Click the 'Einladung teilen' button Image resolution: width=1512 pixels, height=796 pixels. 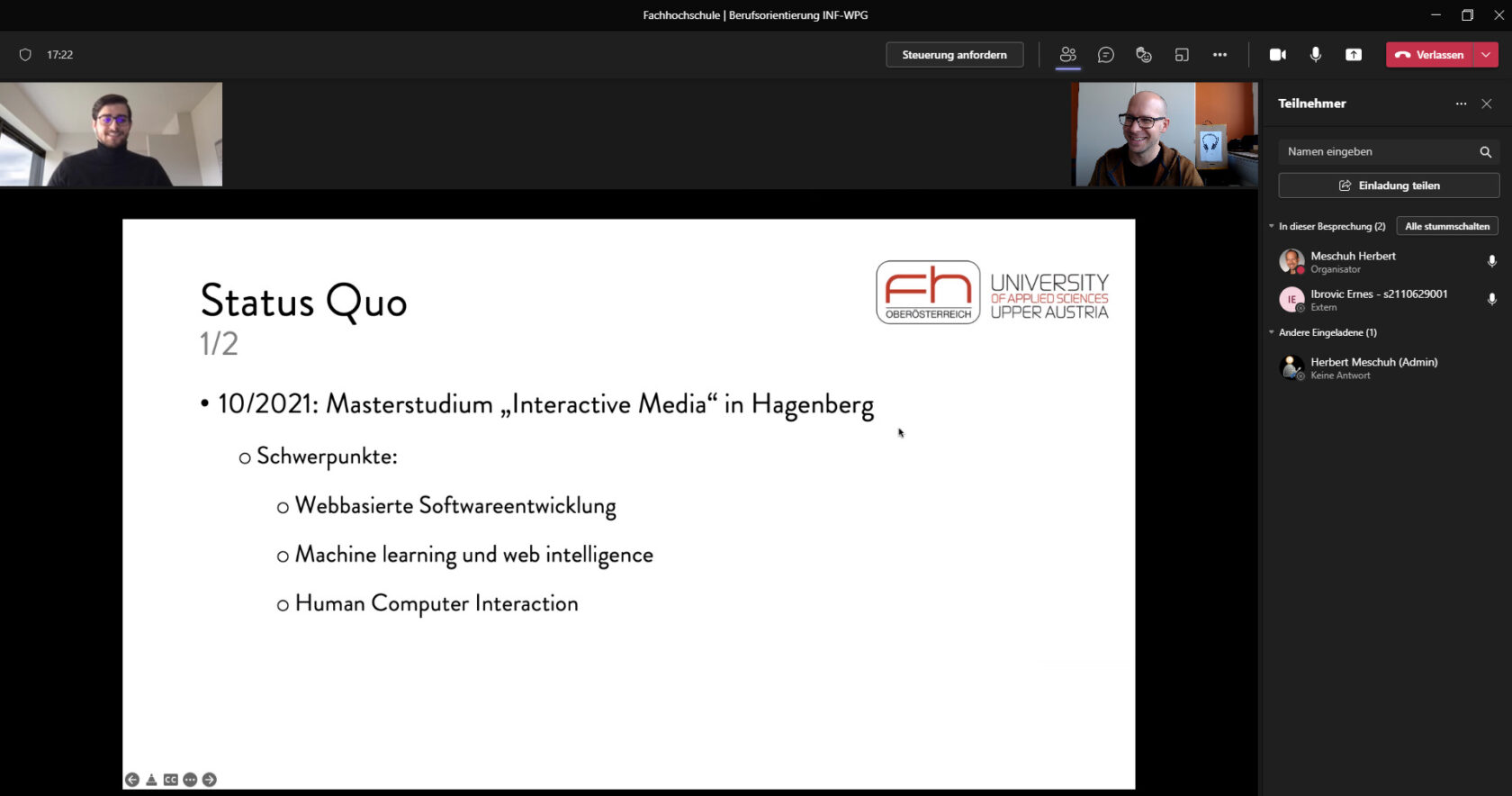point(1389,185)
